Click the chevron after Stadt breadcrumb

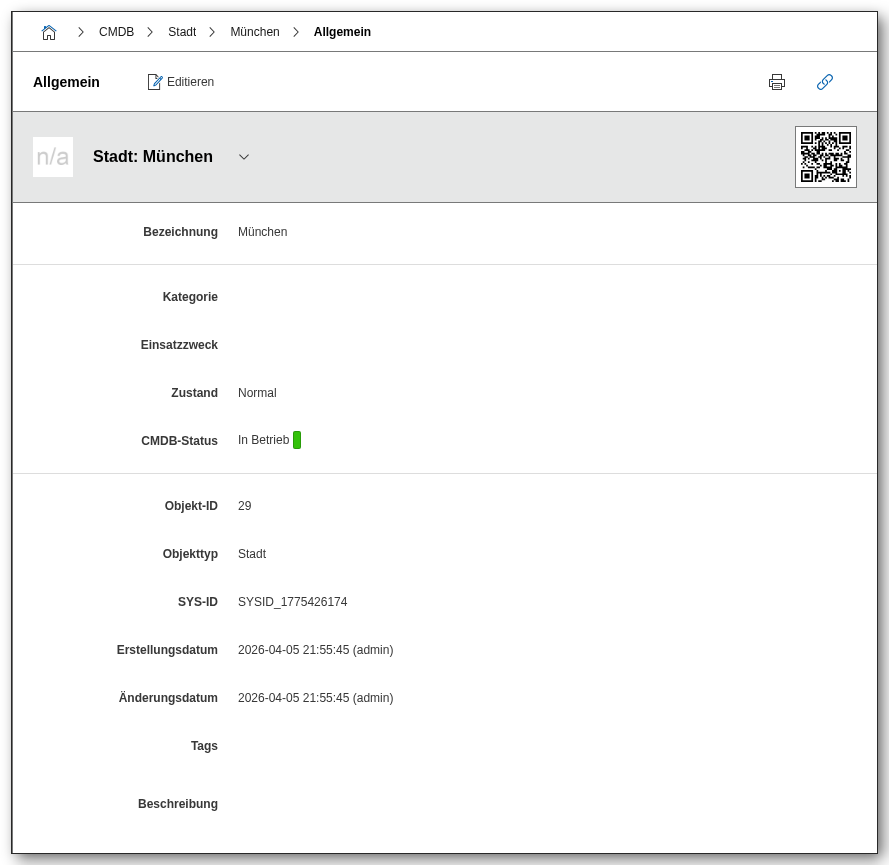click(212, 32)
